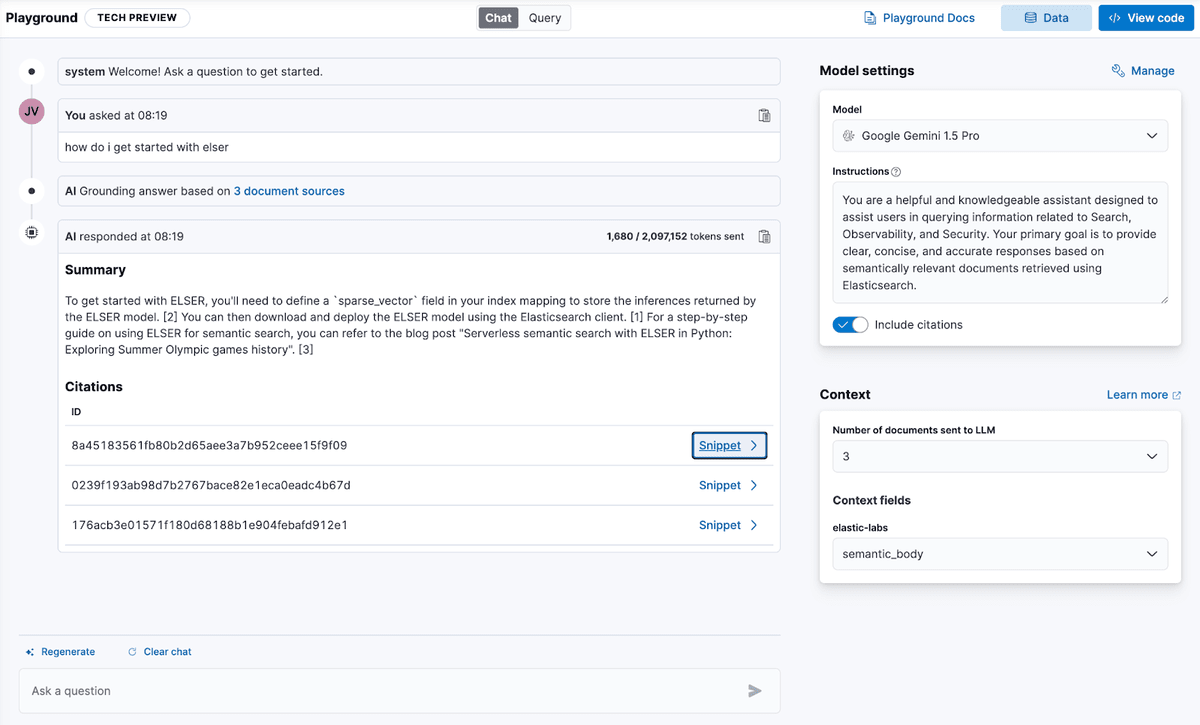1200x725 pixels.
Task: Toggle the Include citations switch
Action: [x=851, y=325]
